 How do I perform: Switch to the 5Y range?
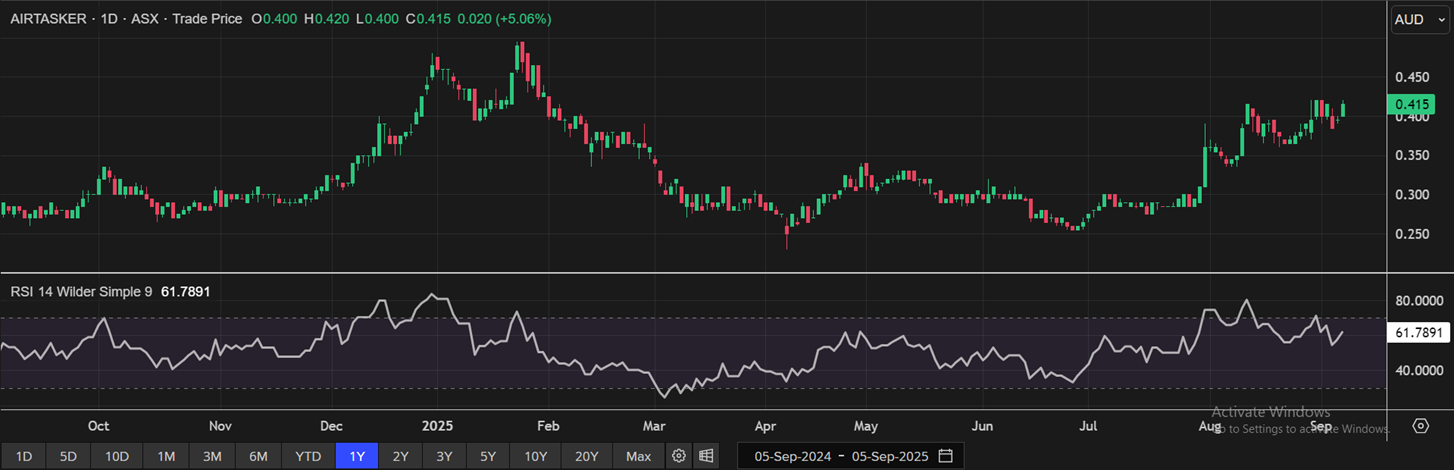pyautogui.click(x=488, y=456)
